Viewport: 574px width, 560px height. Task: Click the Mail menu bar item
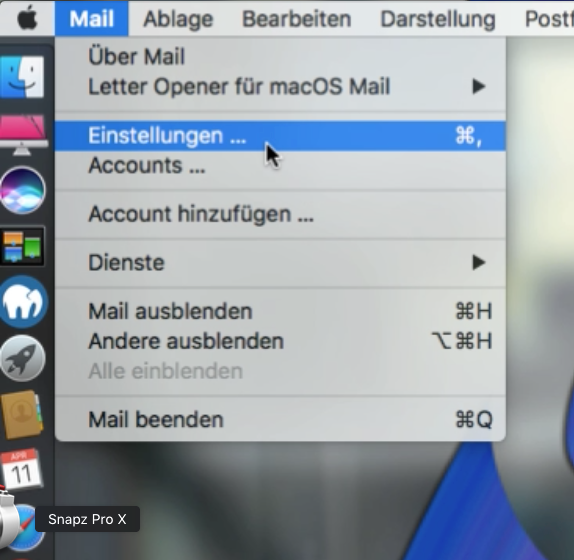click(92, 19)
